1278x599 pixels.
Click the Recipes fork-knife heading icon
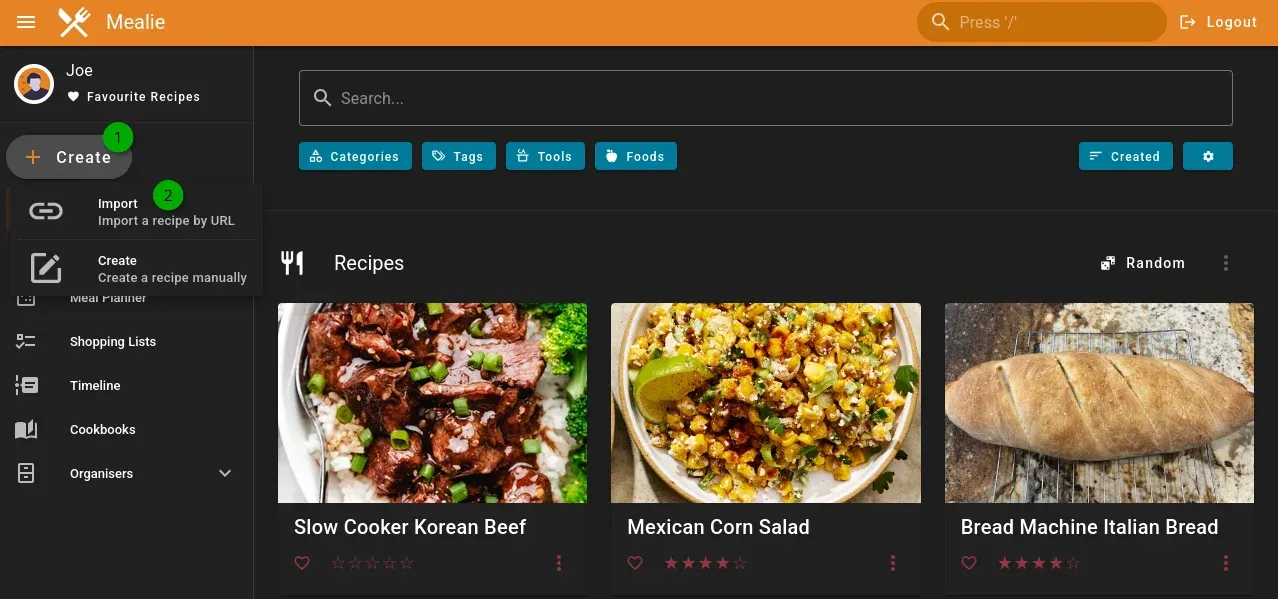[292, 263]
